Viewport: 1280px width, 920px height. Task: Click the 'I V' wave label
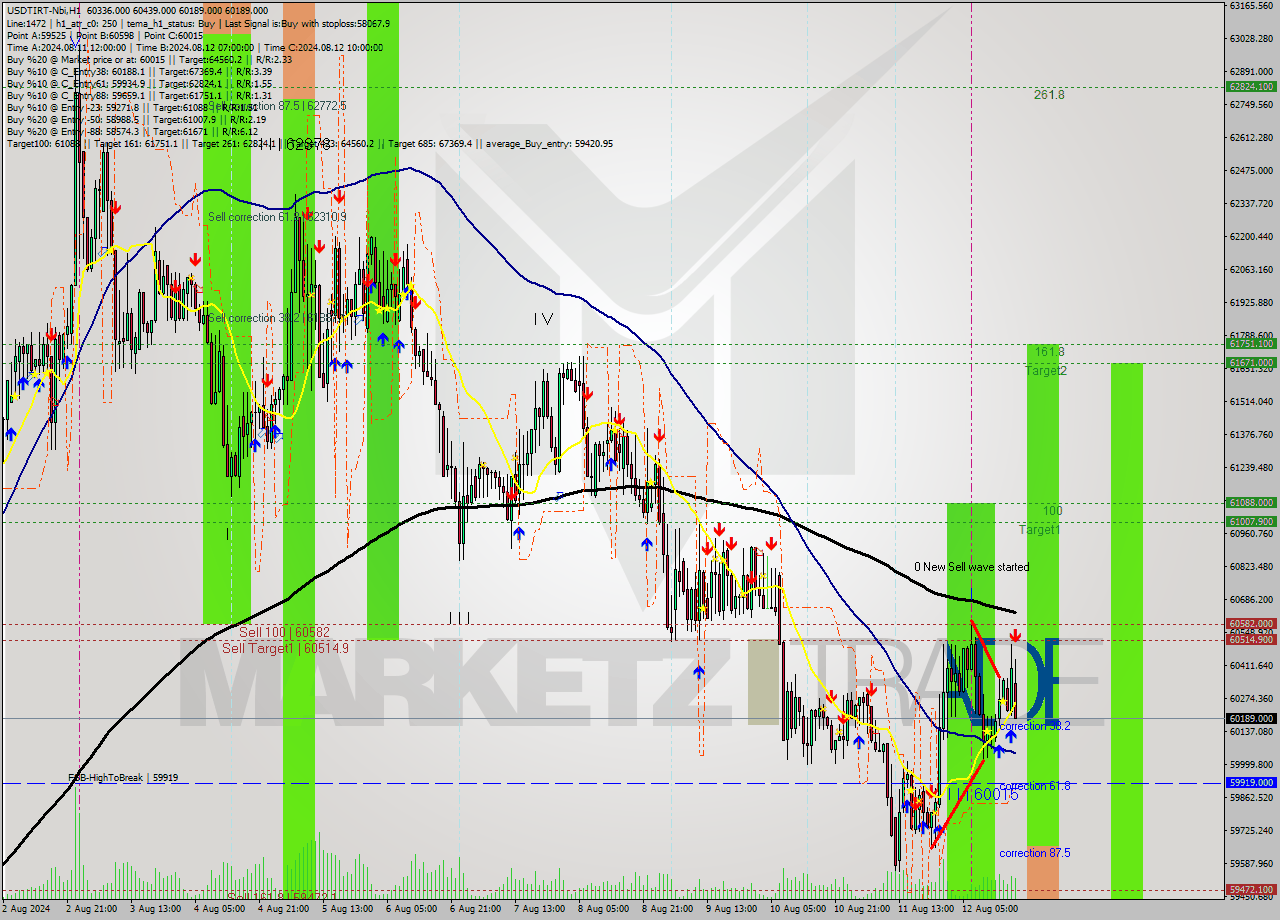543,319
